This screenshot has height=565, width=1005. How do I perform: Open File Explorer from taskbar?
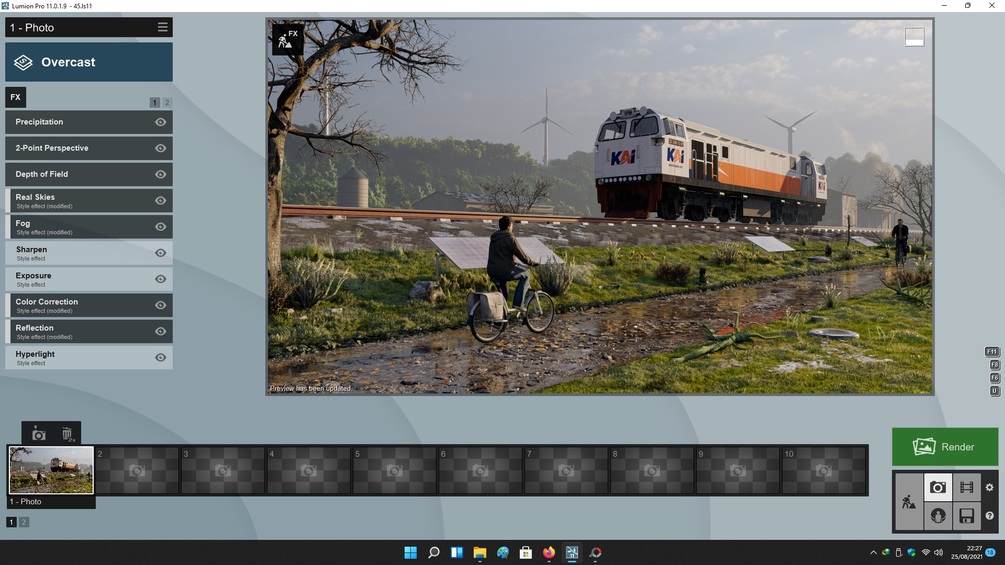[479, 552]
